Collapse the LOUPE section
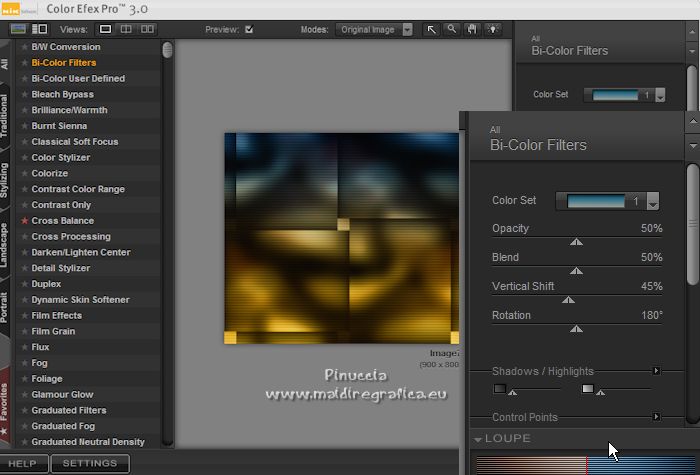This screenshot has height=475, width=700. click(x=478, y=439)
